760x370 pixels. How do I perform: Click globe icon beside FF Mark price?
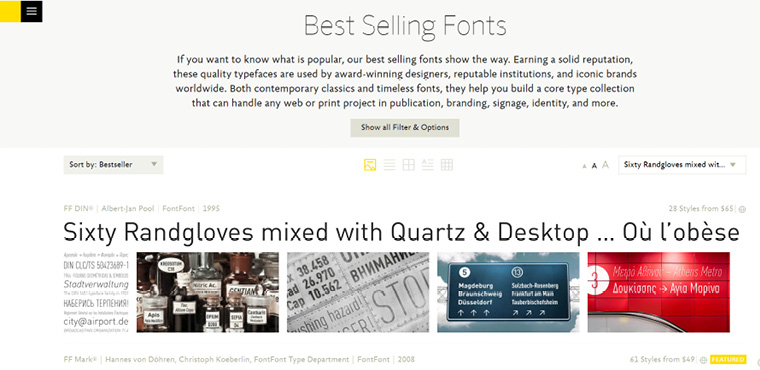(703, 360)
